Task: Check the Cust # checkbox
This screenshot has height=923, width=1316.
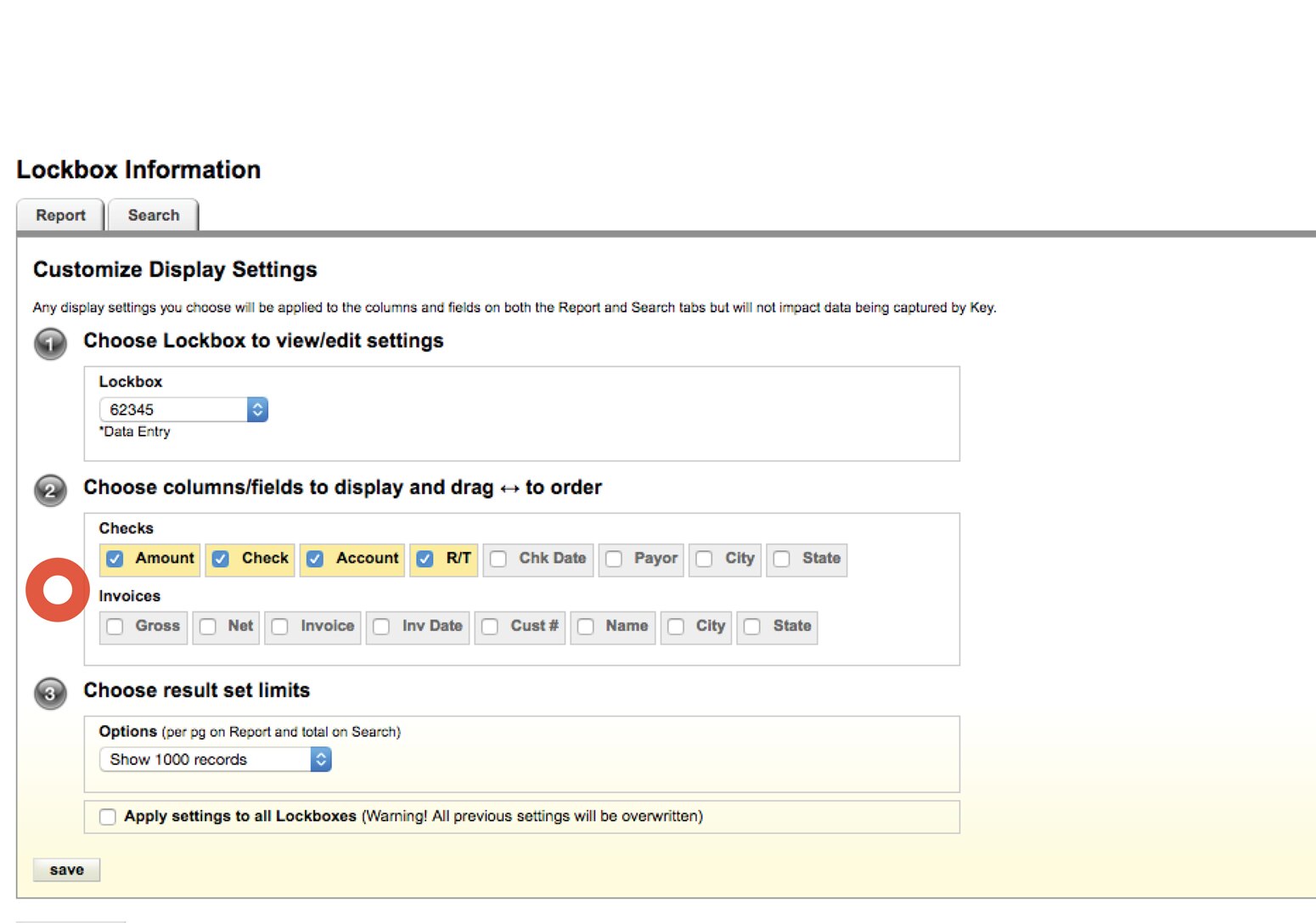Action: (x=489, y=627)
